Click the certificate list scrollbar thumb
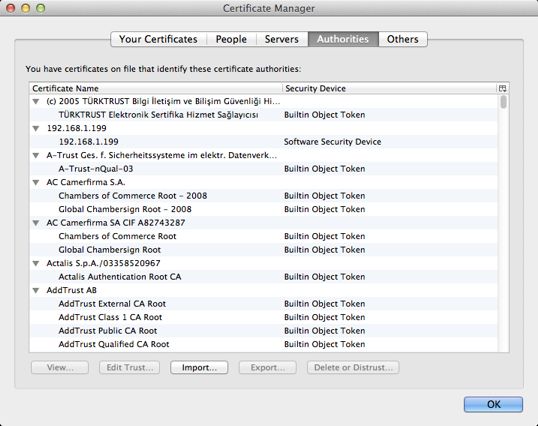This screenshot has width=538, height=426. tap(503, 102)
